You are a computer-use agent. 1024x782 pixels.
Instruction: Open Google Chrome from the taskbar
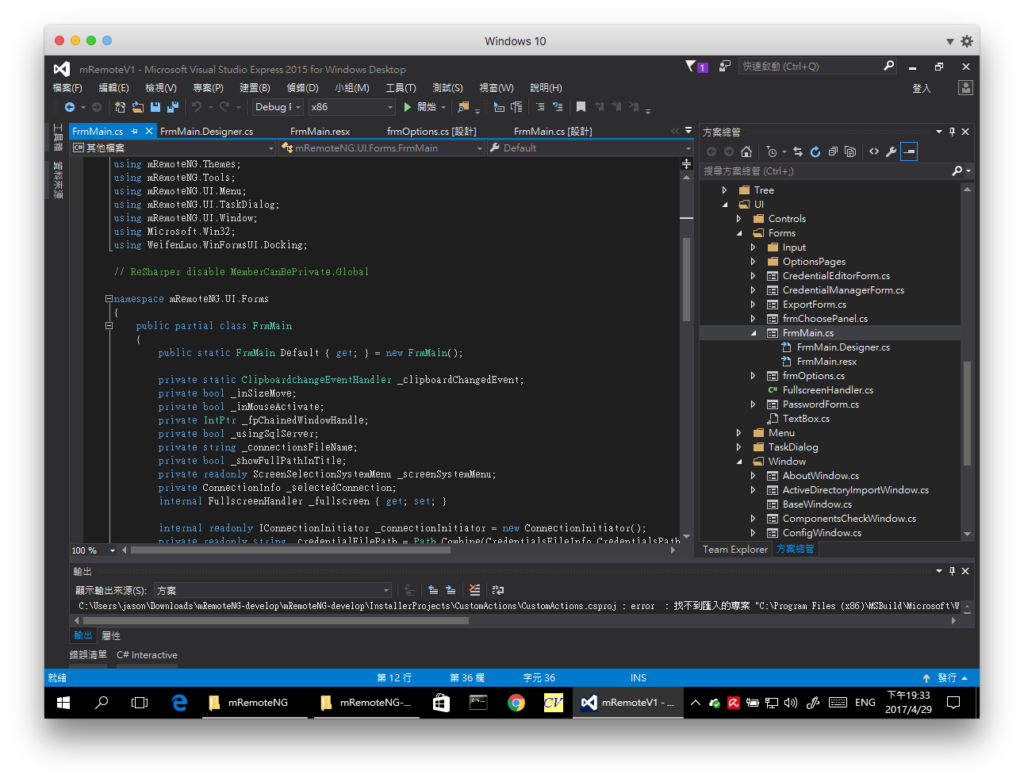point(516,702)
